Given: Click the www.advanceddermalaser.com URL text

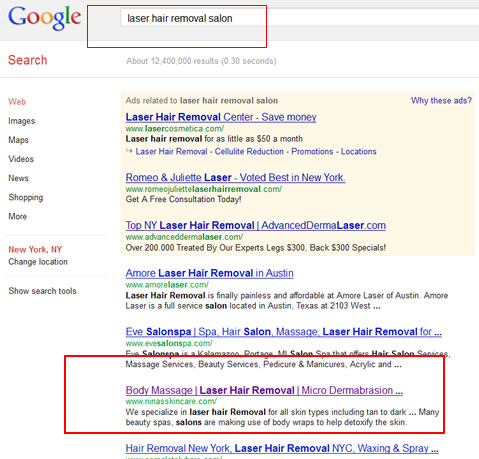Looking at the screenshot, I should [x=184, y=237].
